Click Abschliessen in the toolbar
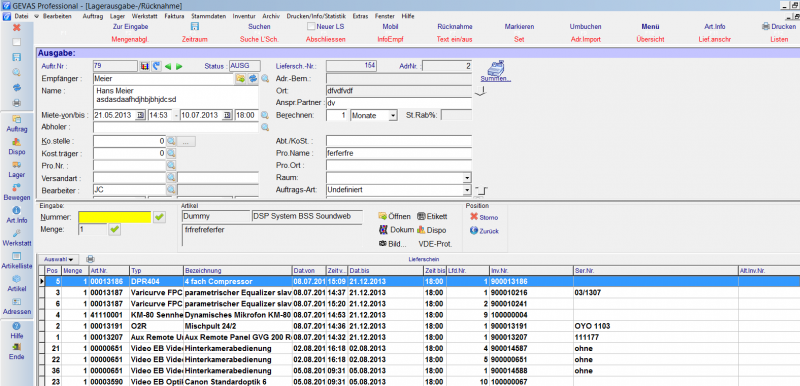Viewport: 800px width, 386px height. [326, 39]
